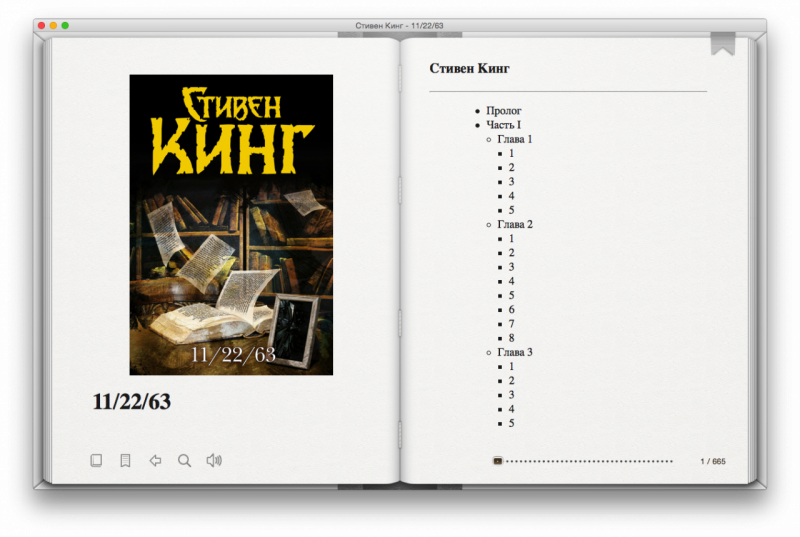Click the 11/22/63 title below the cover
Image resolution: width=800 pixels, height=537 pixels.
[x=131, y=402]
